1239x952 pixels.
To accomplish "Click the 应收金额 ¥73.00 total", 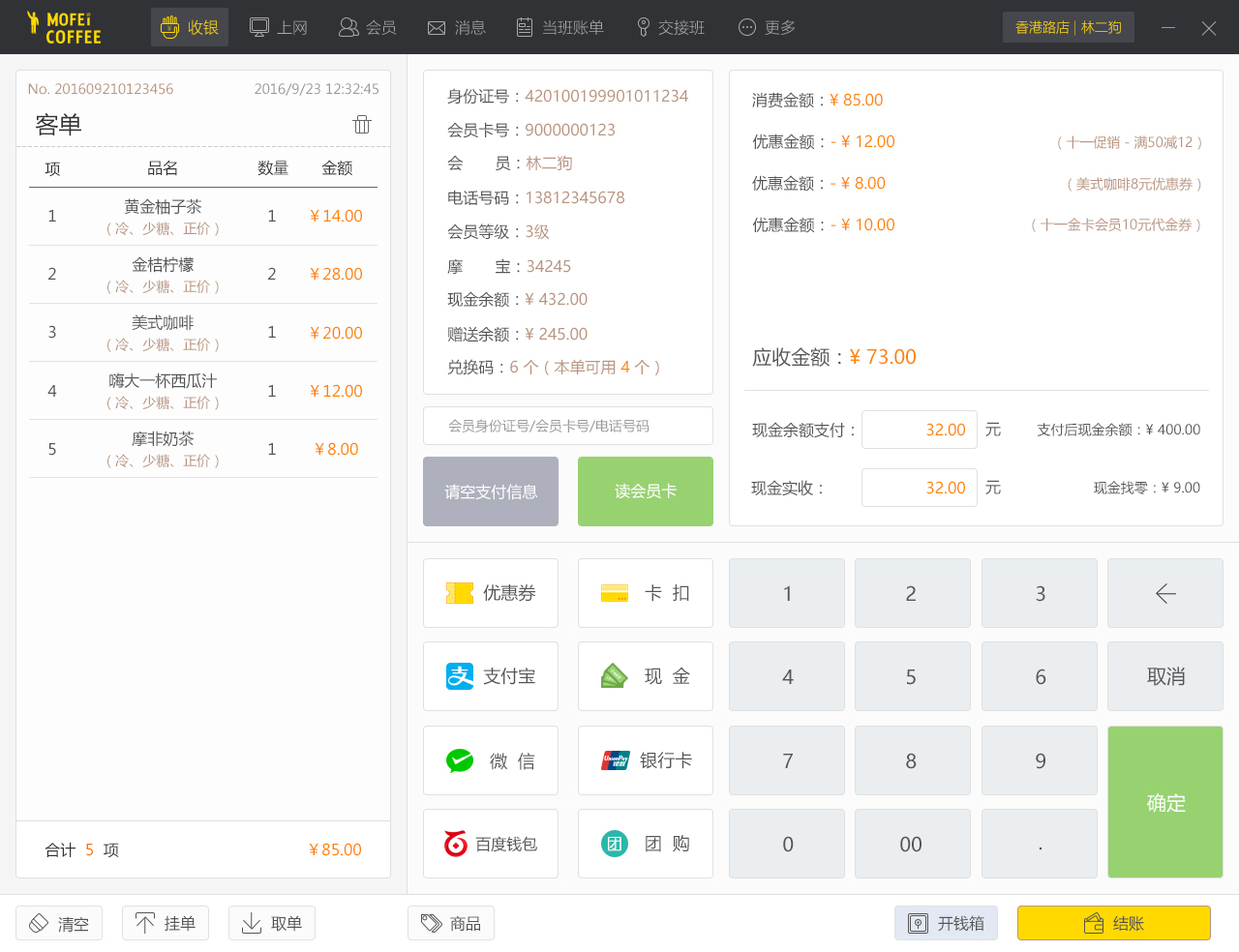I will pyautogui.click(x=834, y=357).
